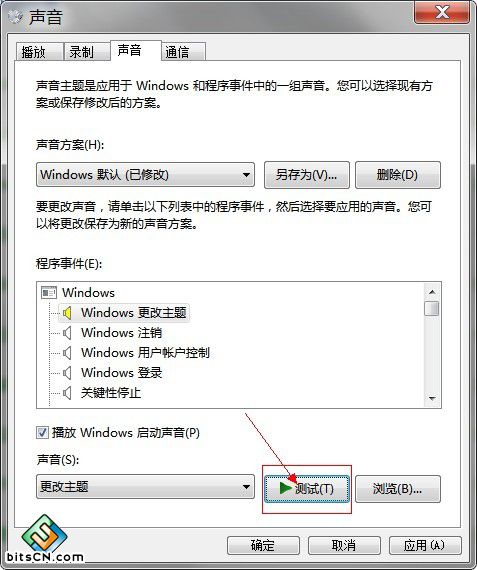Open the 声音(S) dropdown showing 更改主题
The height and width of the screenshot is (570, 477).
point(145,486)
